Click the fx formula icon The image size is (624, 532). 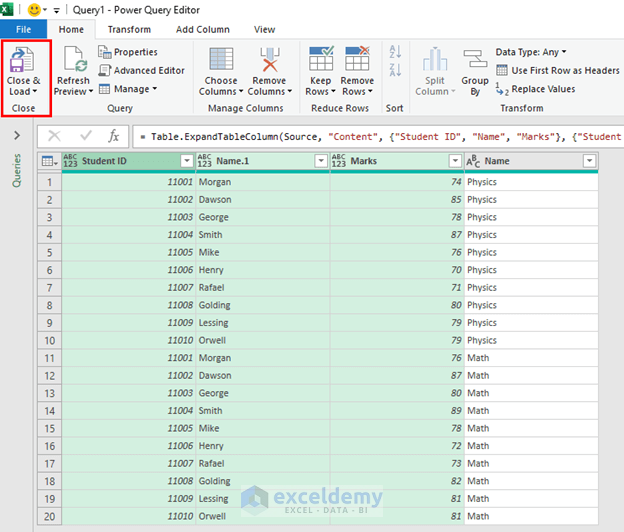(x=113, y=136)
